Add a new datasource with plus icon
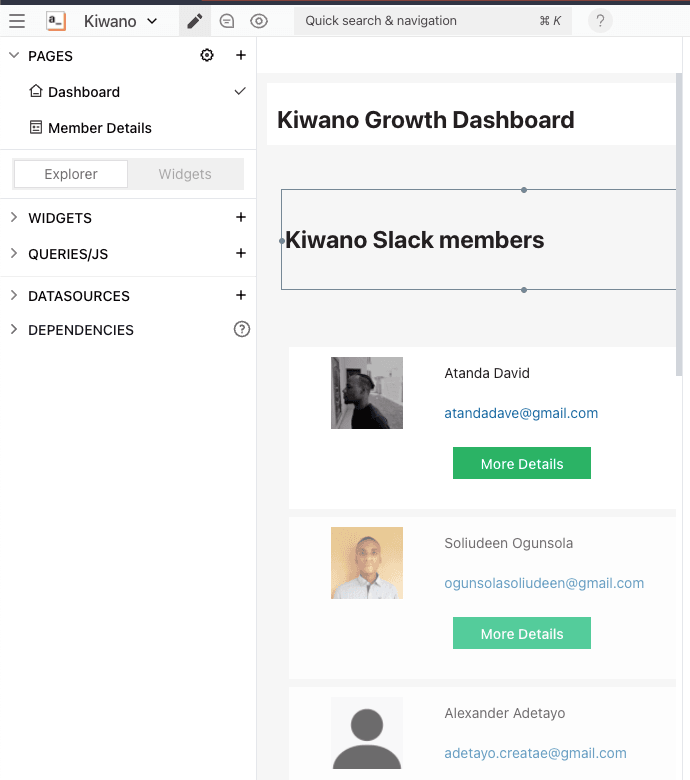Image resolution: width=690 pixels, height=780 pixels. click(x=240, y=296)
